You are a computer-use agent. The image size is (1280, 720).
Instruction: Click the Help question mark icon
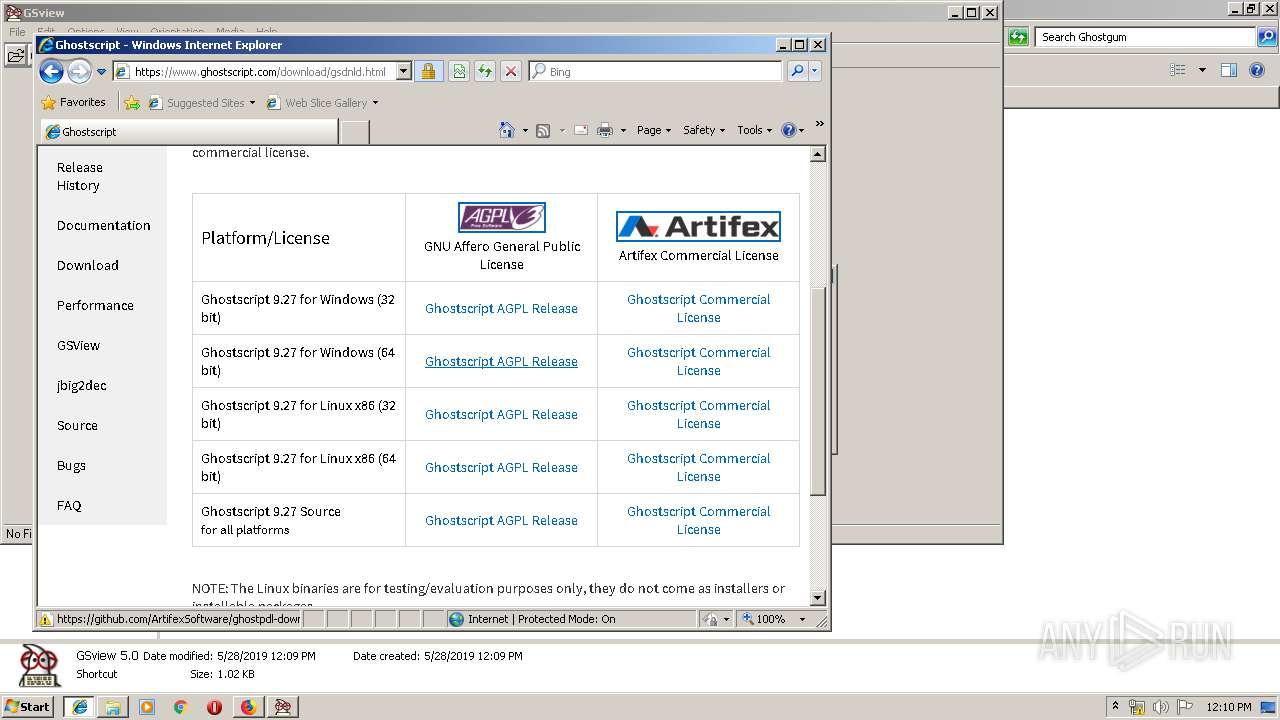tap(788, 130)
